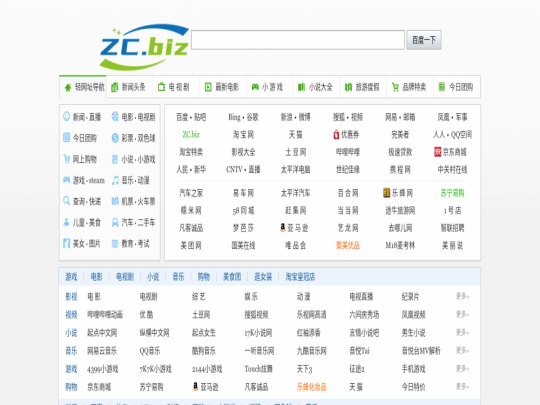
Task: Click the Lefeng icon beside 乐蜂网
Action: pos(387,193)
